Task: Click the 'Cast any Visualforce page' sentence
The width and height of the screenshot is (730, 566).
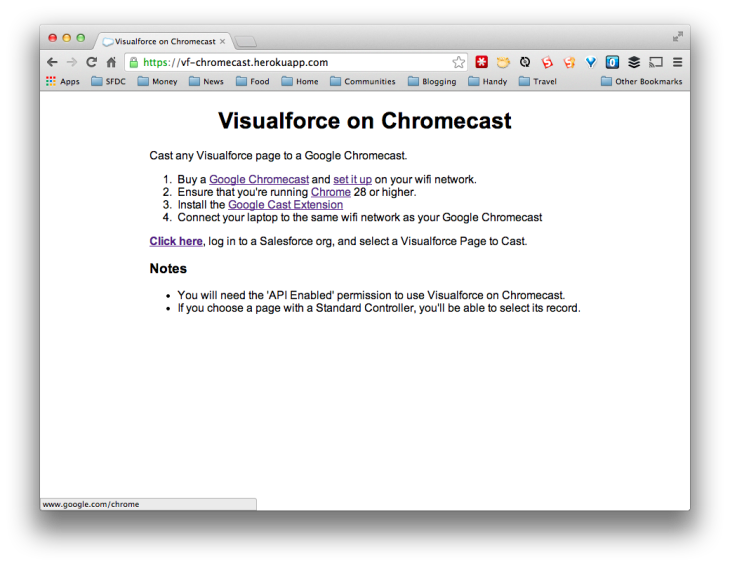Action: (278, 155)
